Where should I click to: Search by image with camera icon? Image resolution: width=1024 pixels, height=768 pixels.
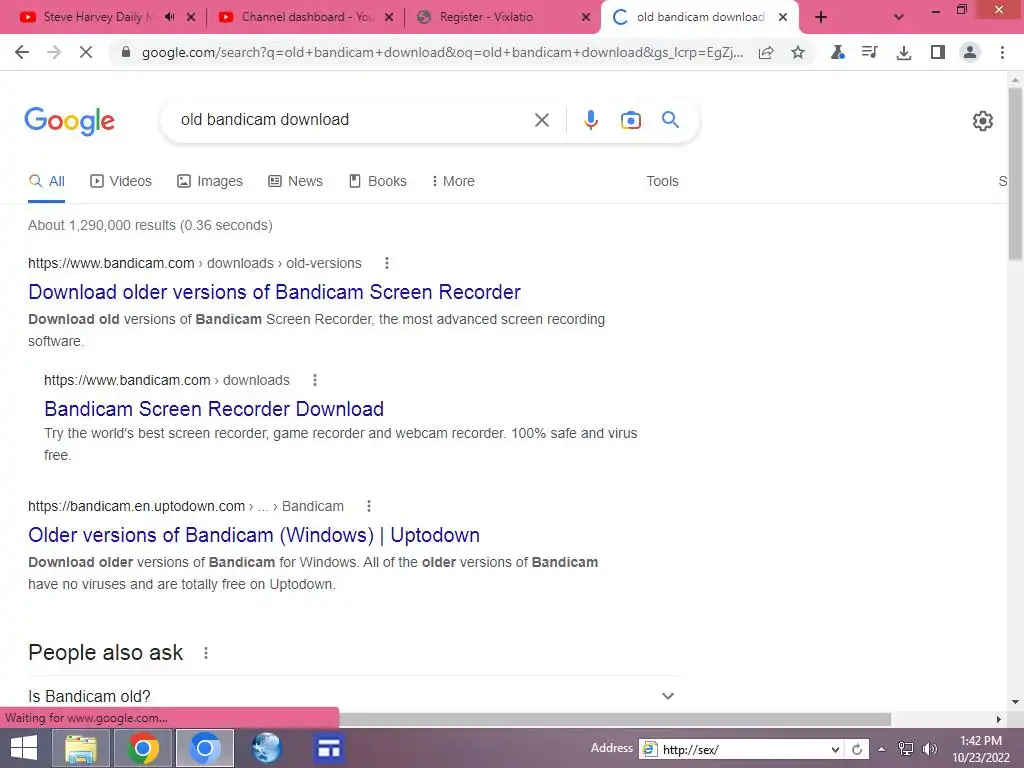click(x=630, y=120)
